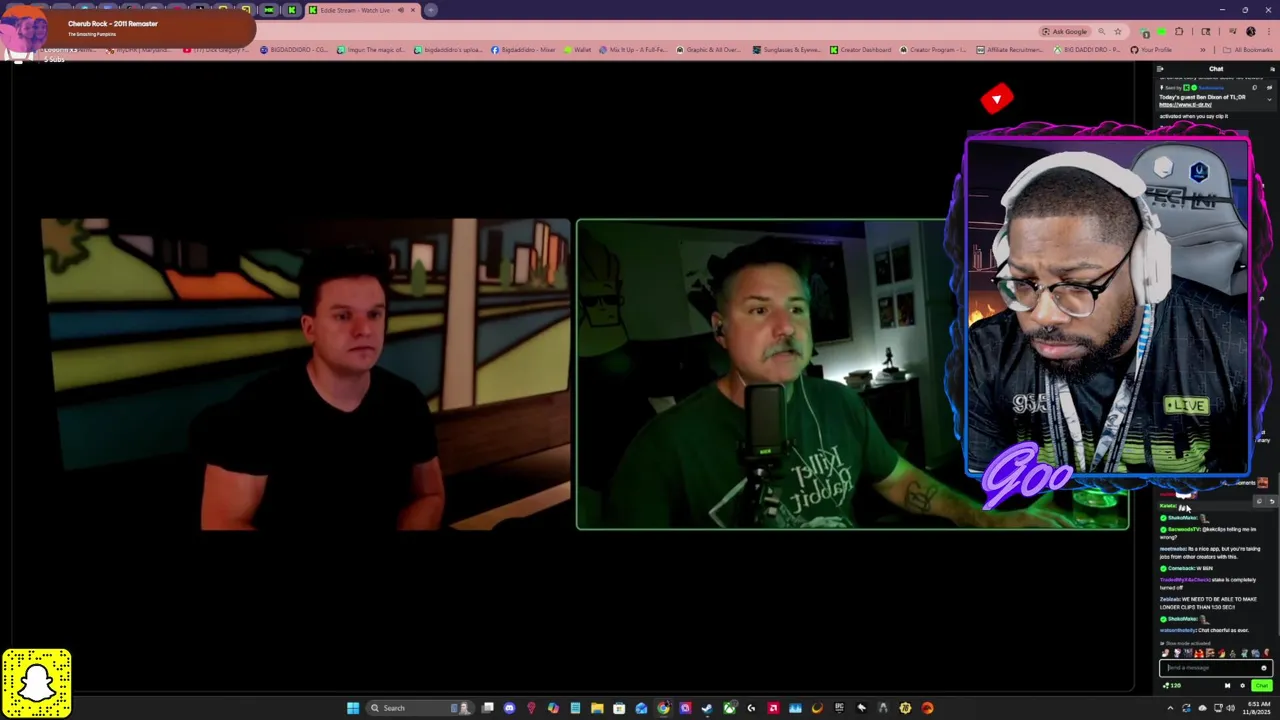
Task: Open the Task View taskbar icon
Action: [488, 708]
